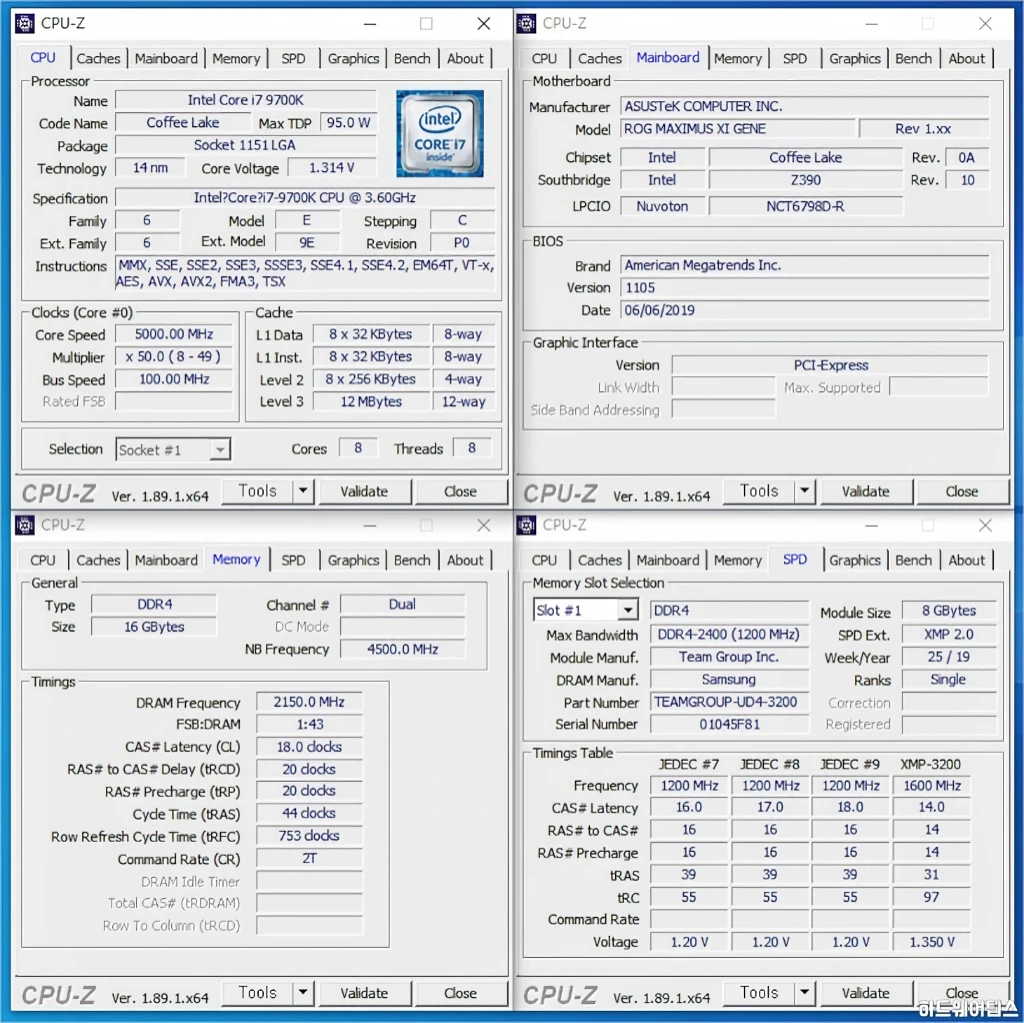This screenshot has width=1024, height=1023.
Task: Open Caches tab in the CPU window
Action: (98, 58)
